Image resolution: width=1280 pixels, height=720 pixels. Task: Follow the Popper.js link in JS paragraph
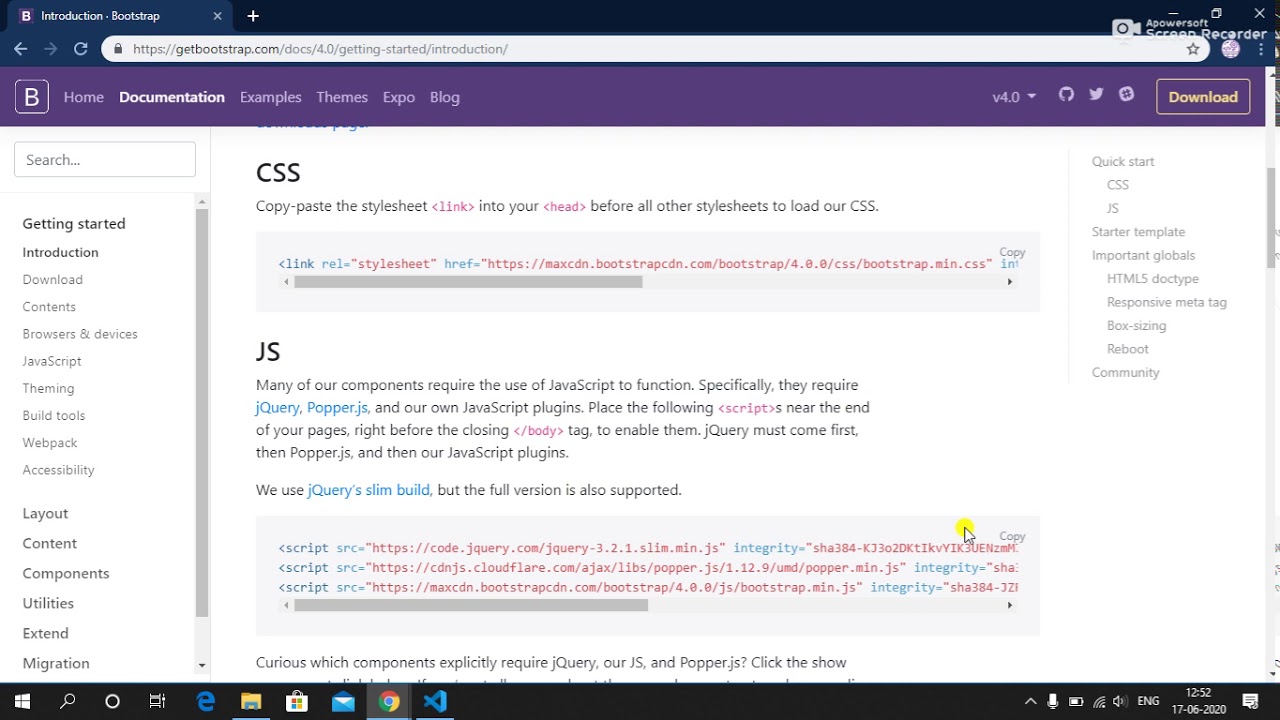tap(337, 407)
